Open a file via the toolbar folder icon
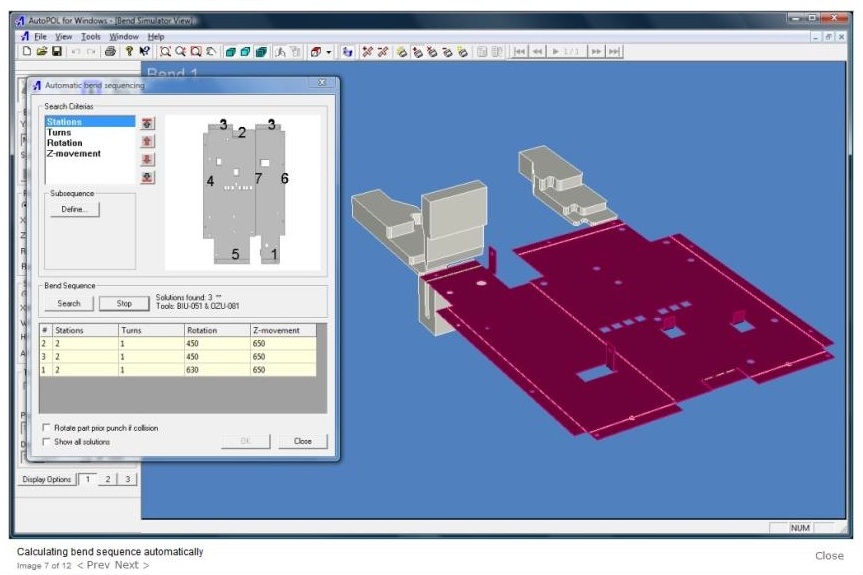This screenshot has width=863, height=575. tap(41, 51)
